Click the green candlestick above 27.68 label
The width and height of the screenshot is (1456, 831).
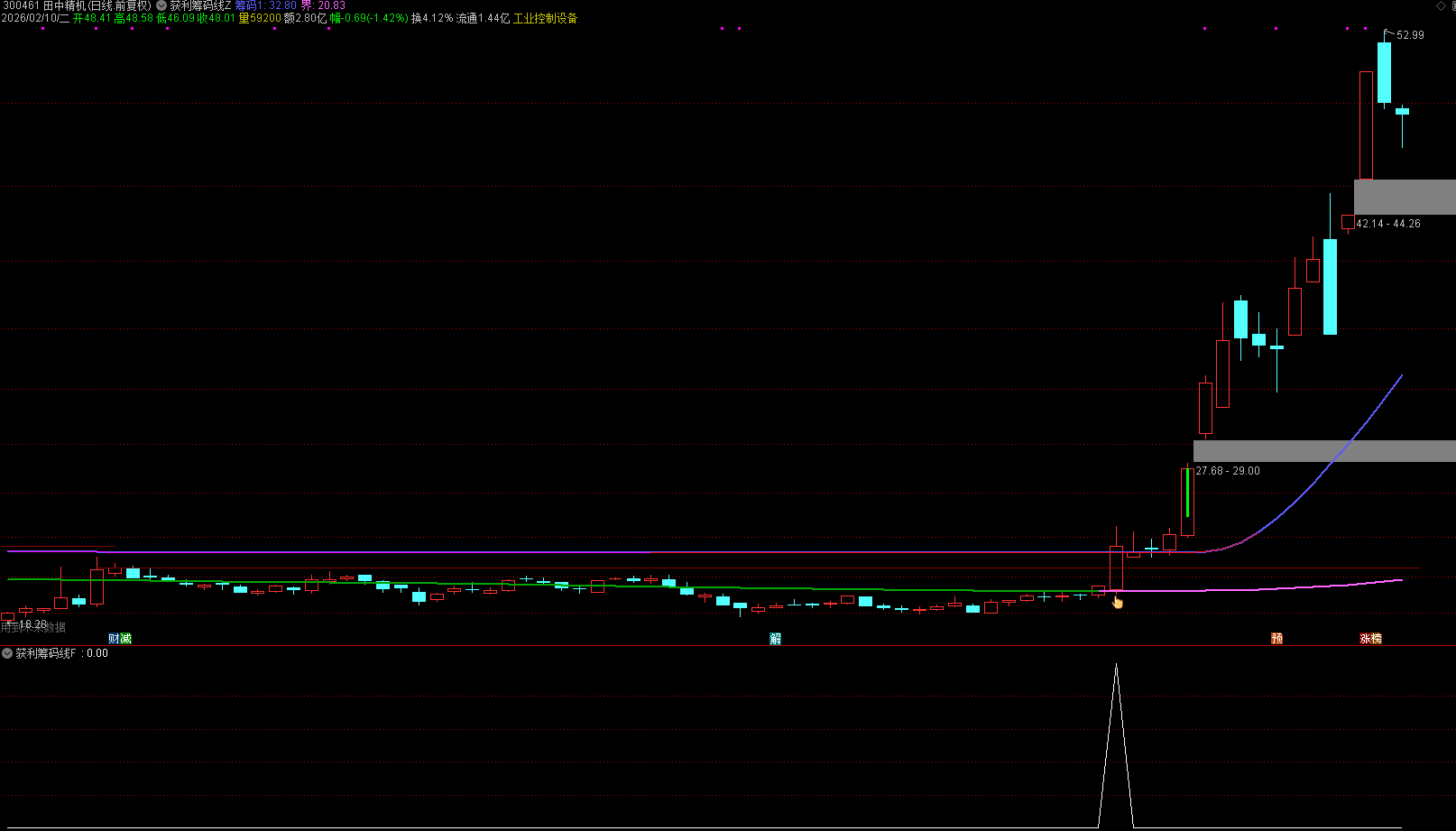click(x=1187, y=502)
